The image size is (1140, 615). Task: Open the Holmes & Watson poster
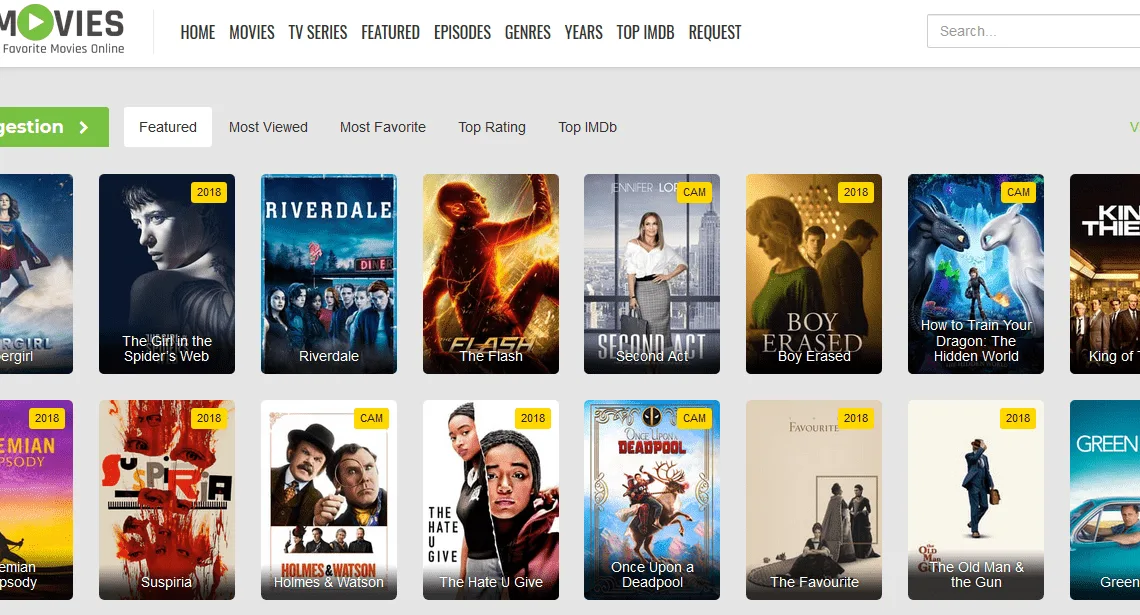329,499
